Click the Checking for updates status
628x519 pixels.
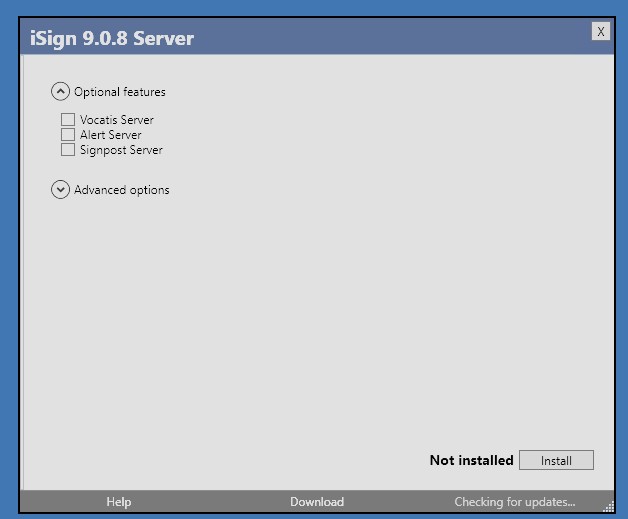(515, 502)
